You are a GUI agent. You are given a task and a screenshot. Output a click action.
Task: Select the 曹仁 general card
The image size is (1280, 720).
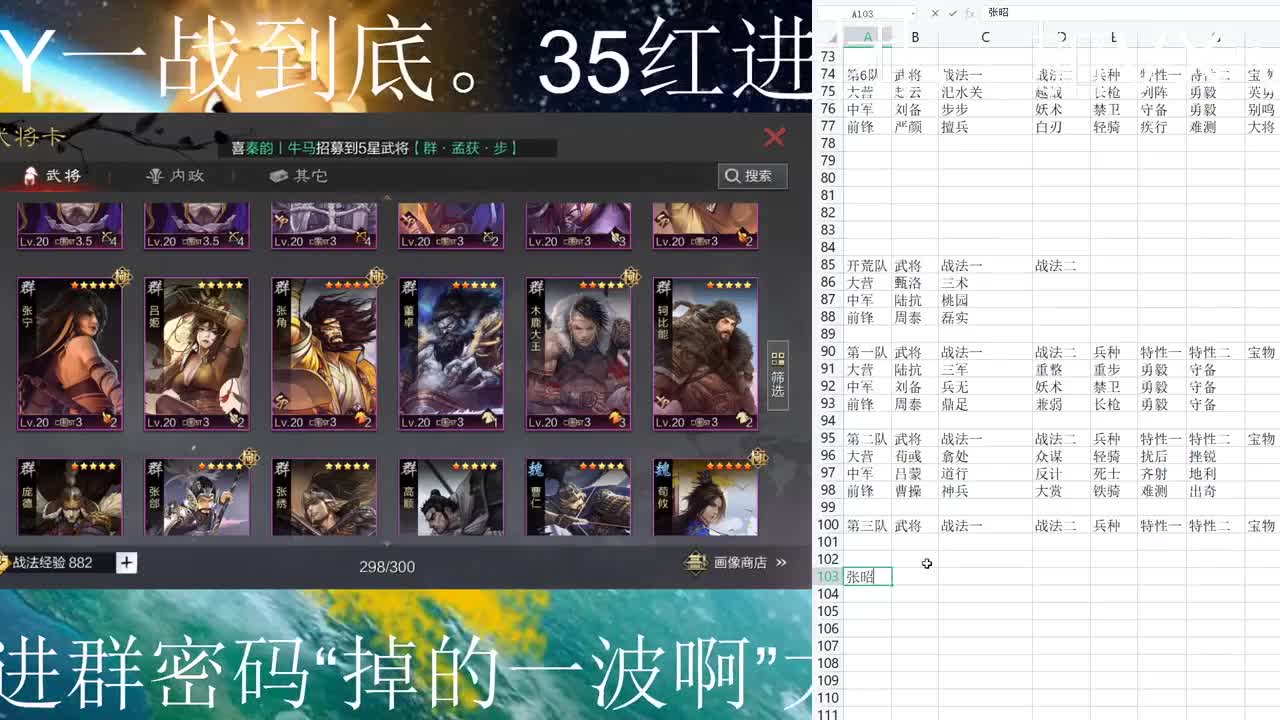[x=578, y=498]
